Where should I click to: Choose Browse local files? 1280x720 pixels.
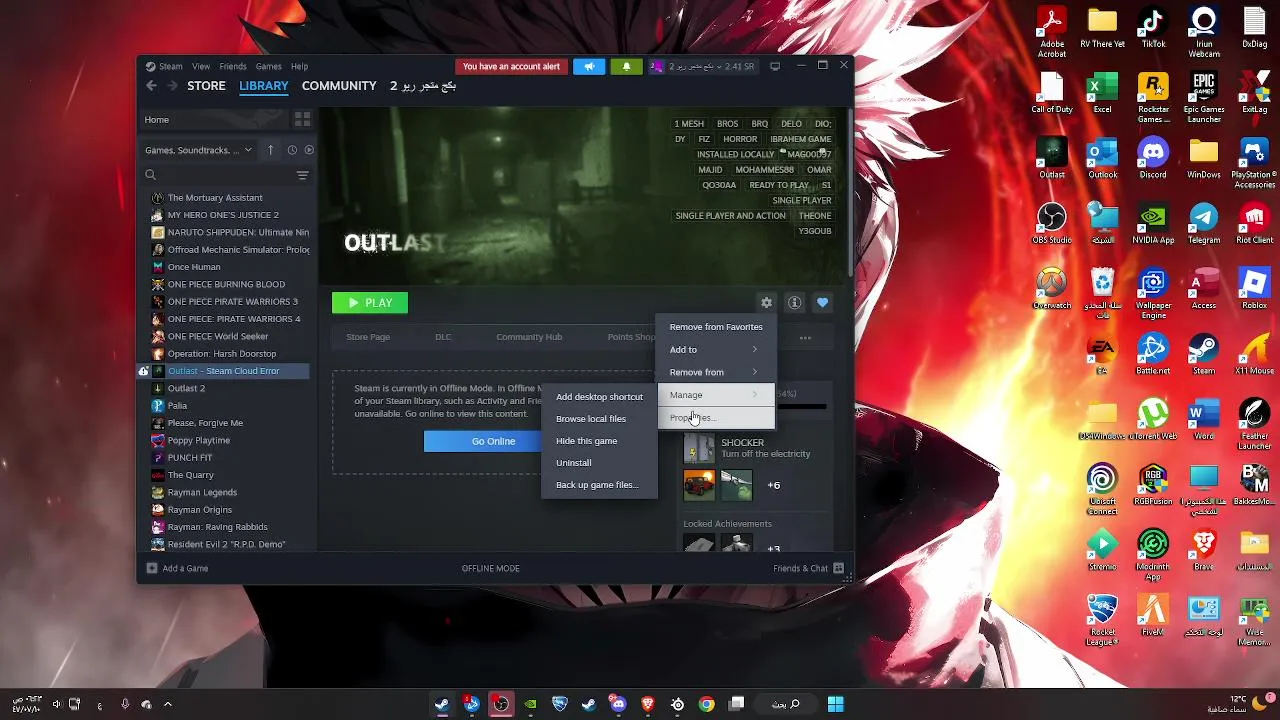599,419
